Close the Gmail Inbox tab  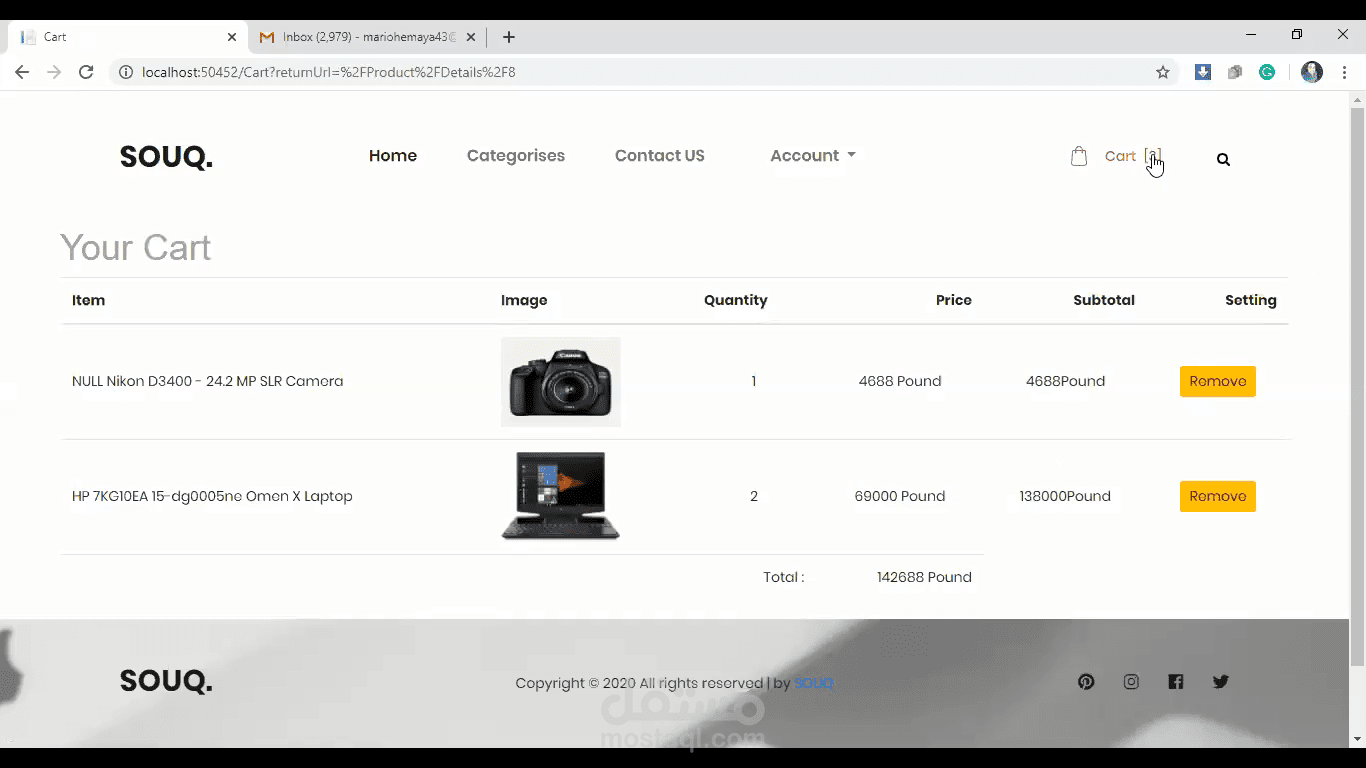[471, 37]
